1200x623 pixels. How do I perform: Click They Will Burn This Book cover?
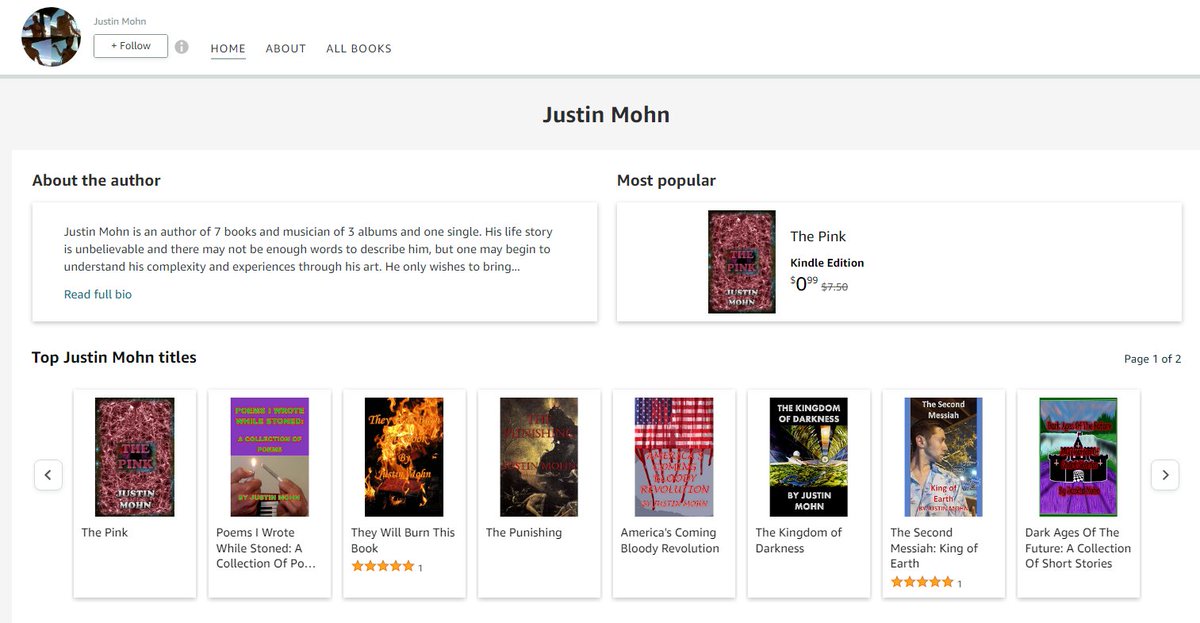(x=404, y=457)
